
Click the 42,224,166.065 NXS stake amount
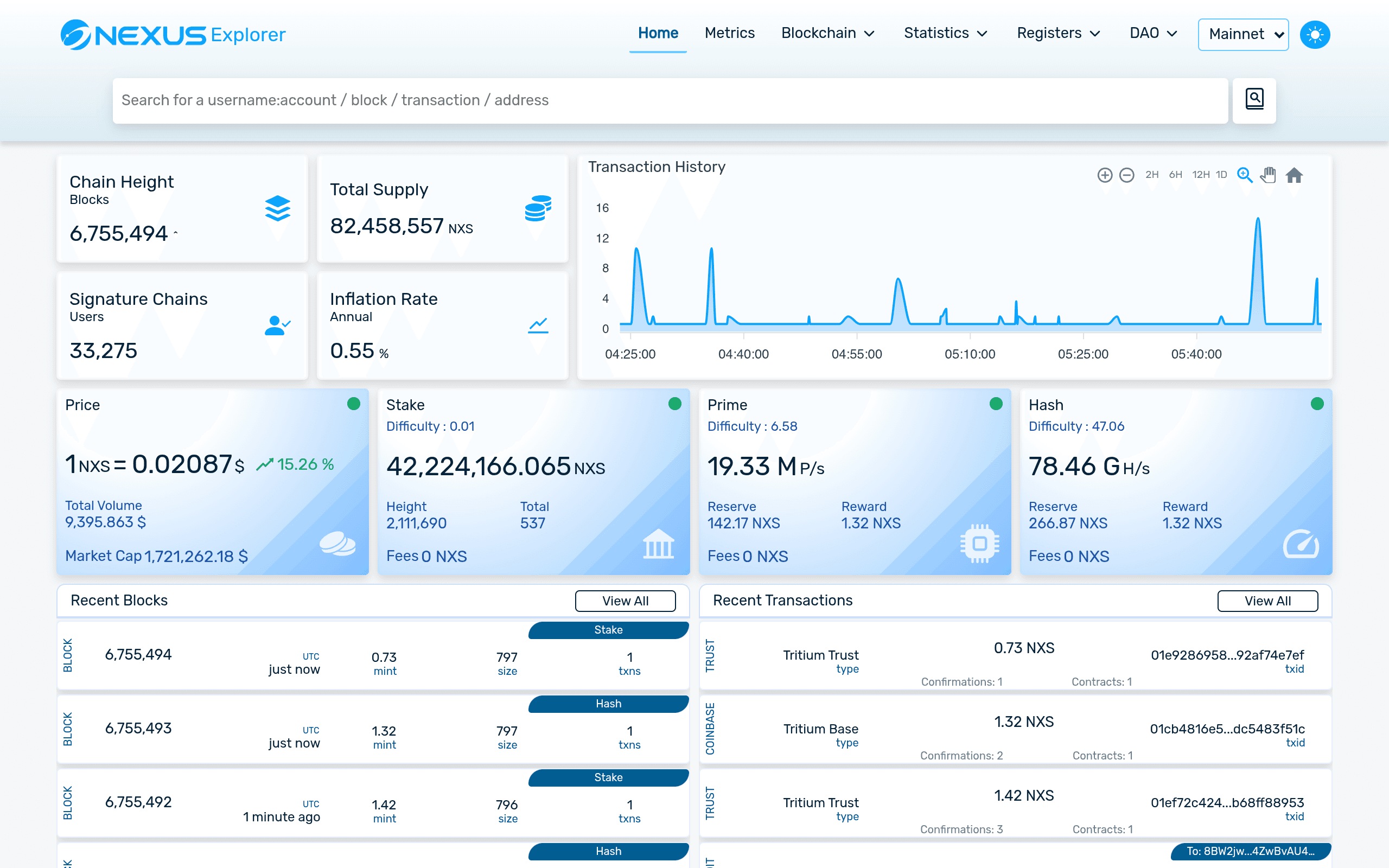pos(495,466)
